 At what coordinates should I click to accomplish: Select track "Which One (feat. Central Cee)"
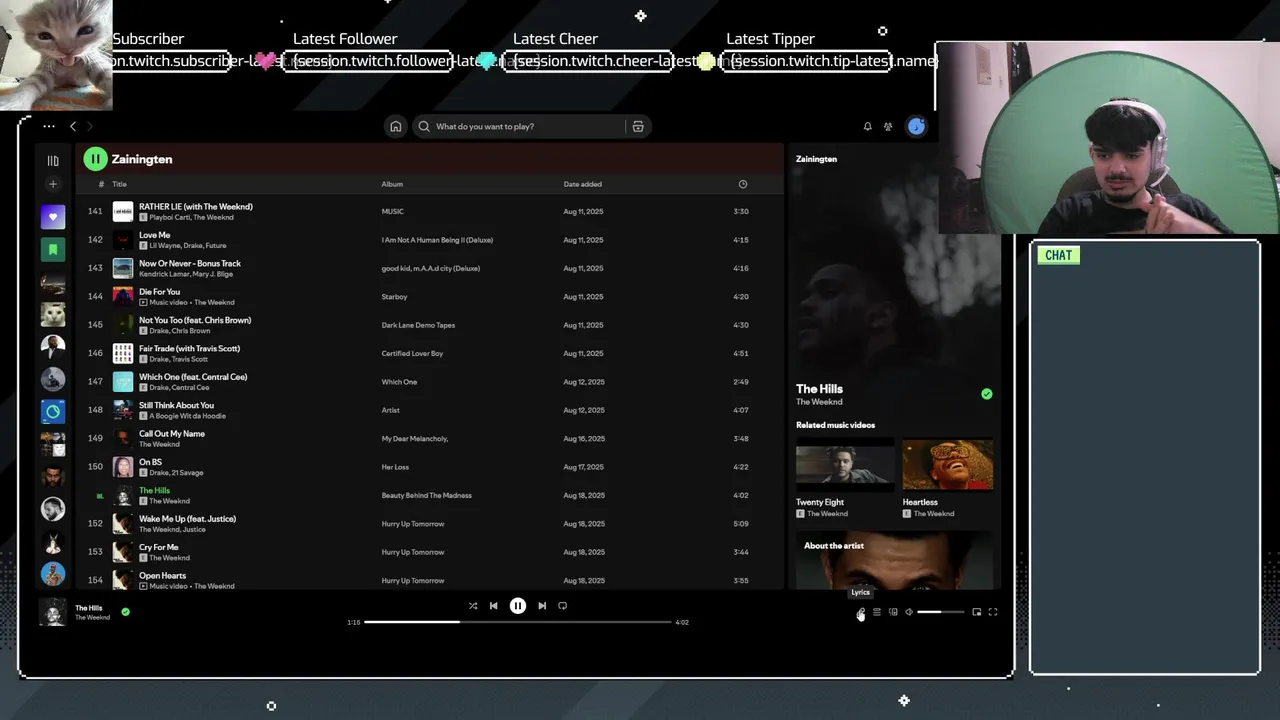[x=193, y=377]
